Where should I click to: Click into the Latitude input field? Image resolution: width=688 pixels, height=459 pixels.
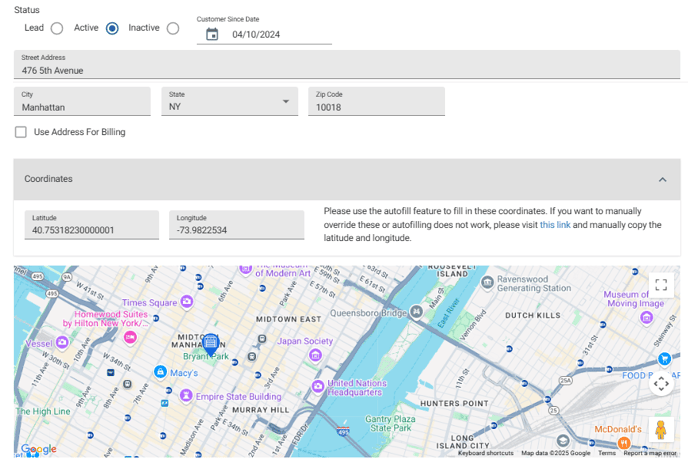tap(91, 230)
